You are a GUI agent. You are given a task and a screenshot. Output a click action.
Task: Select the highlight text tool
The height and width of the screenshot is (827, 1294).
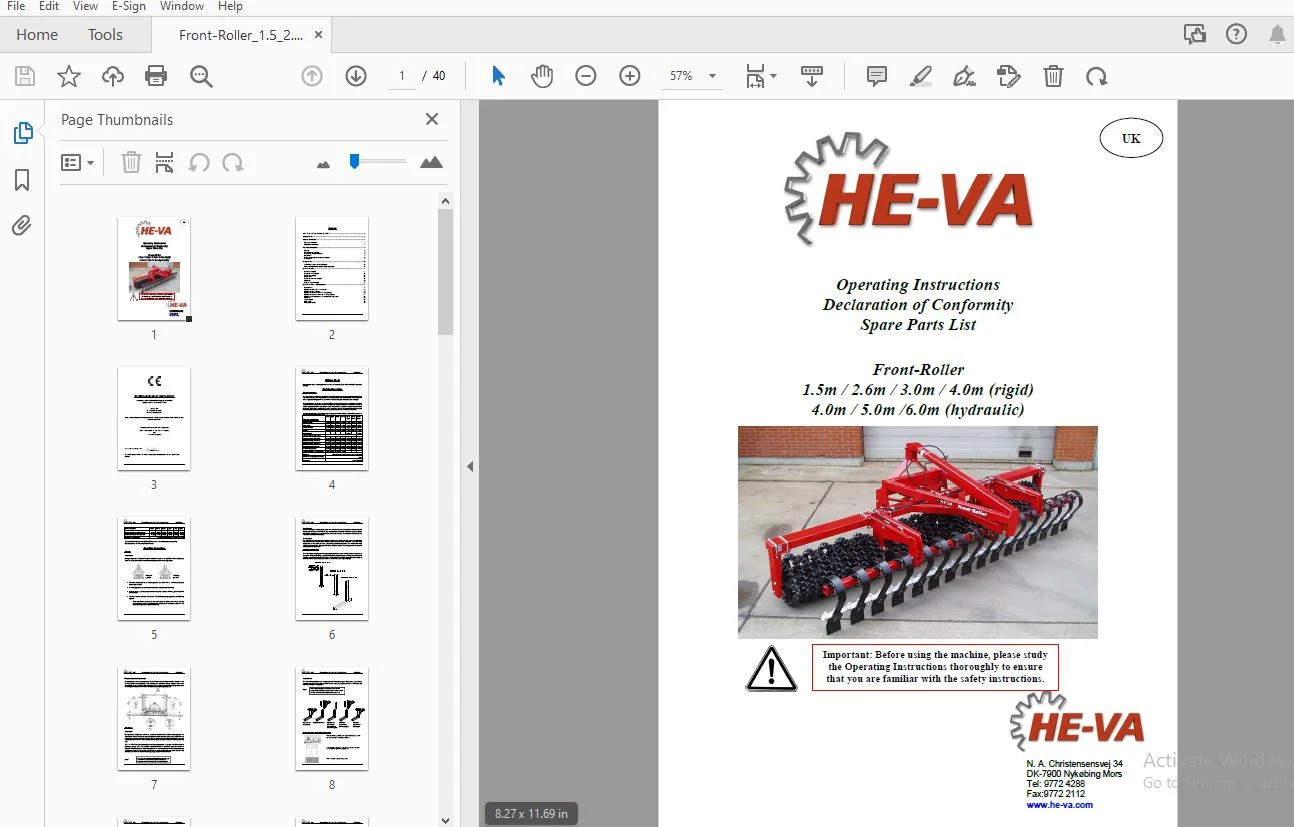pos(921,76)
